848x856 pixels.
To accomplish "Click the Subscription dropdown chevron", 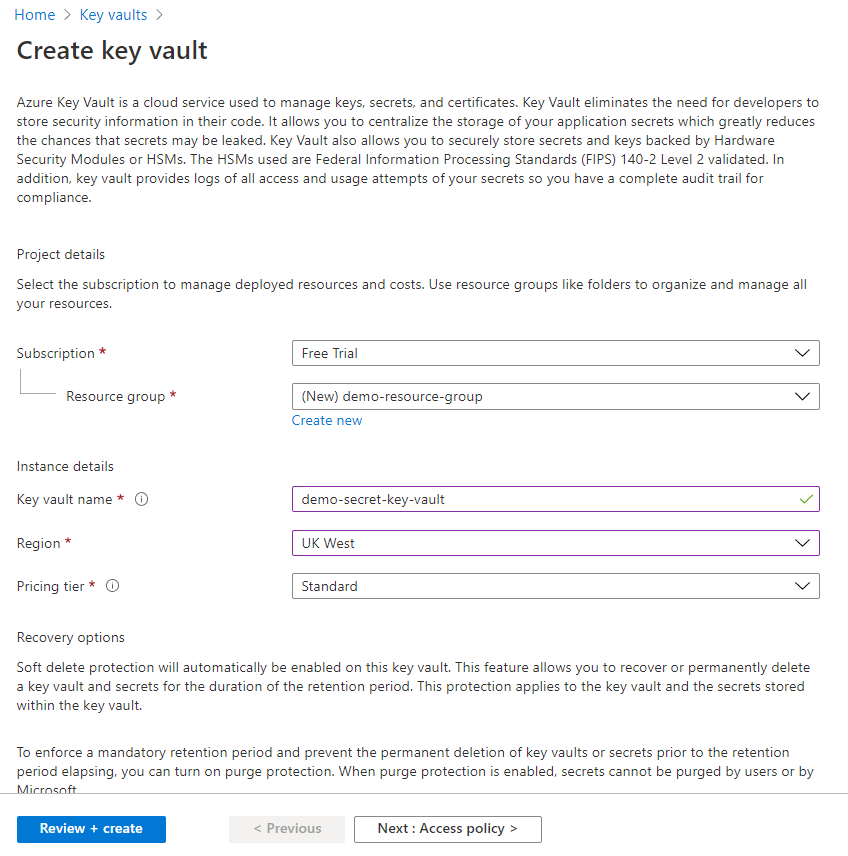I will tap(803, 353).
